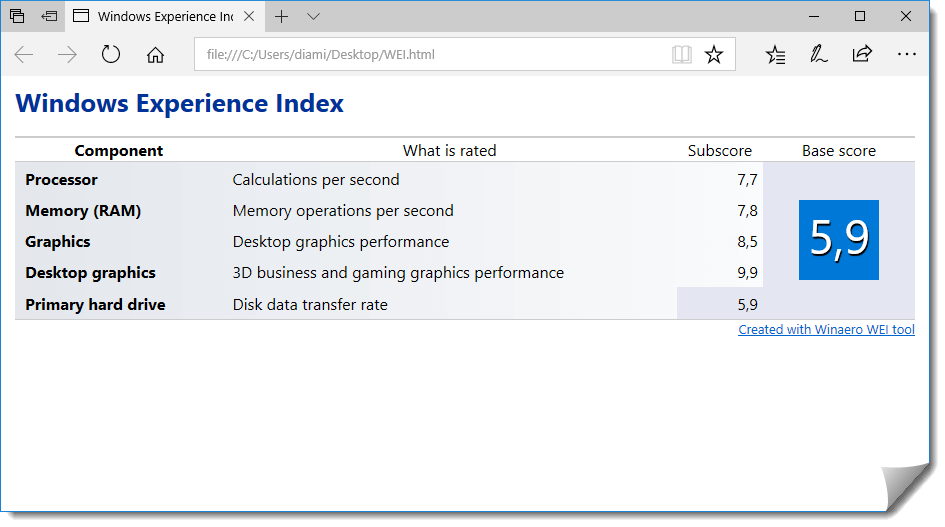Image resolution: width=945 pixels, height=527 pixels.
Task: Click the address bar with WEI.html path
Action: point(430,55)
